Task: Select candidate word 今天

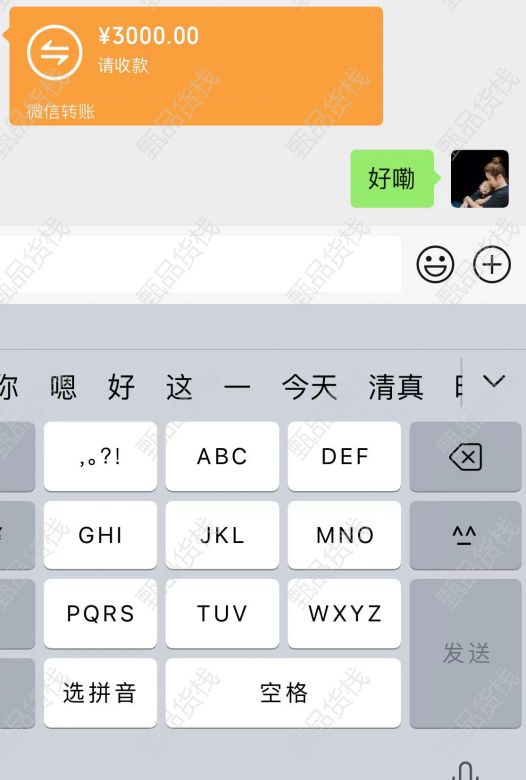Action: pos(310,387)
